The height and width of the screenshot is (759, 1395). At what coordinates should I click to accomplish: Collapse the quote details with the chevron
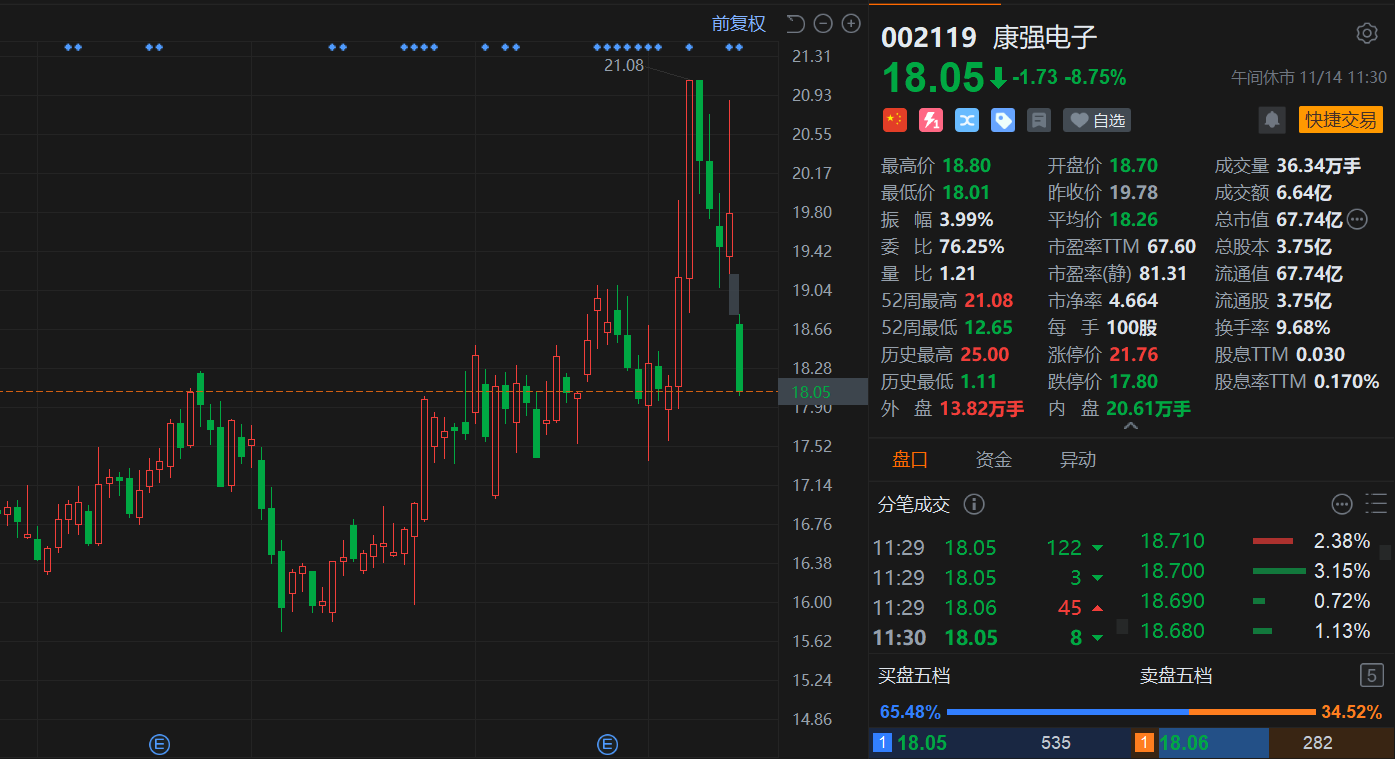[x=1131, y=426]
